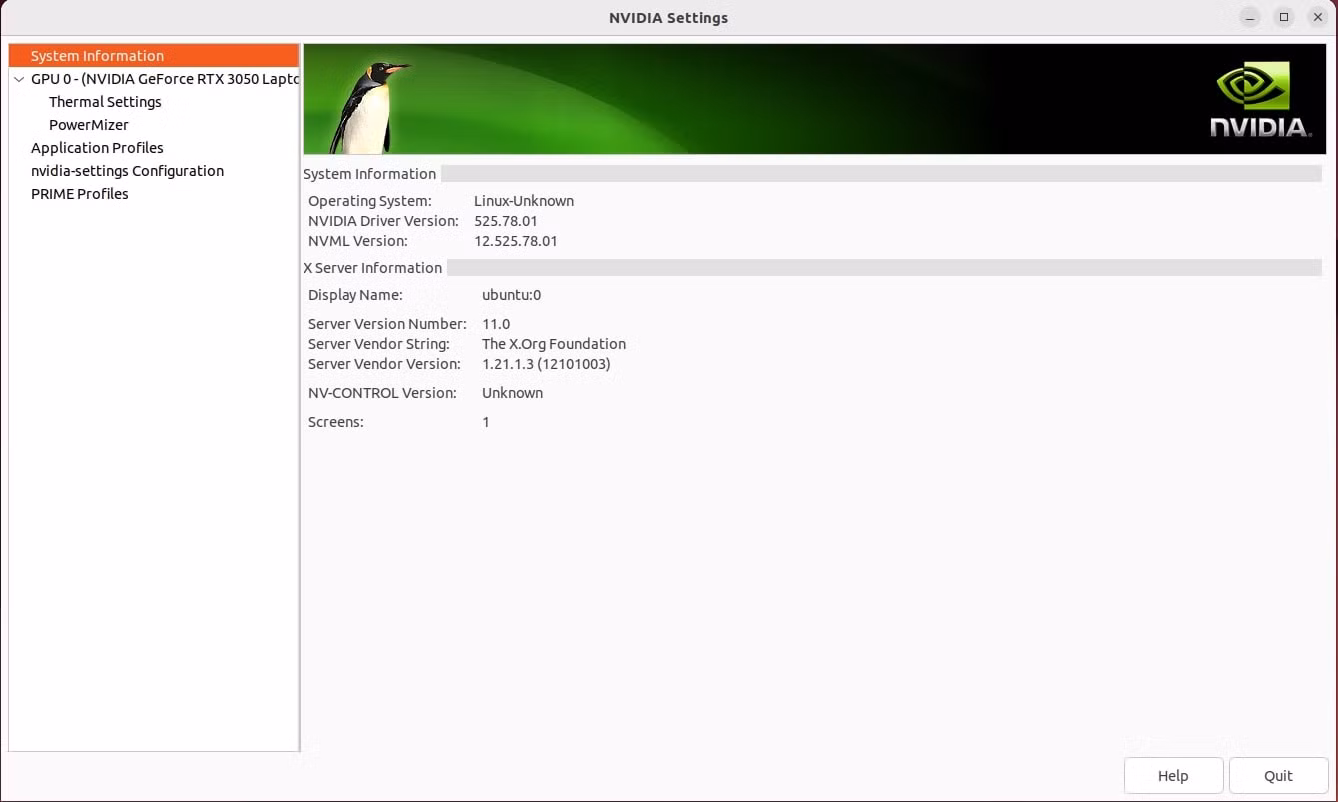Viewport: 1338px width, 802px height.
Task: Click the NVML Version label
Action: 358,241
